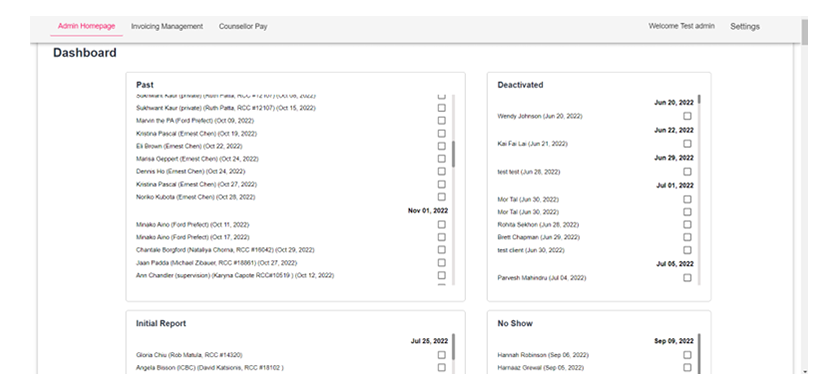The width and height of the screenshot is (834, 390).
Task: Click the Jaan Padda (Michael Zibauer) entry text
Action: pyautogui.click(x=216, y=263)
